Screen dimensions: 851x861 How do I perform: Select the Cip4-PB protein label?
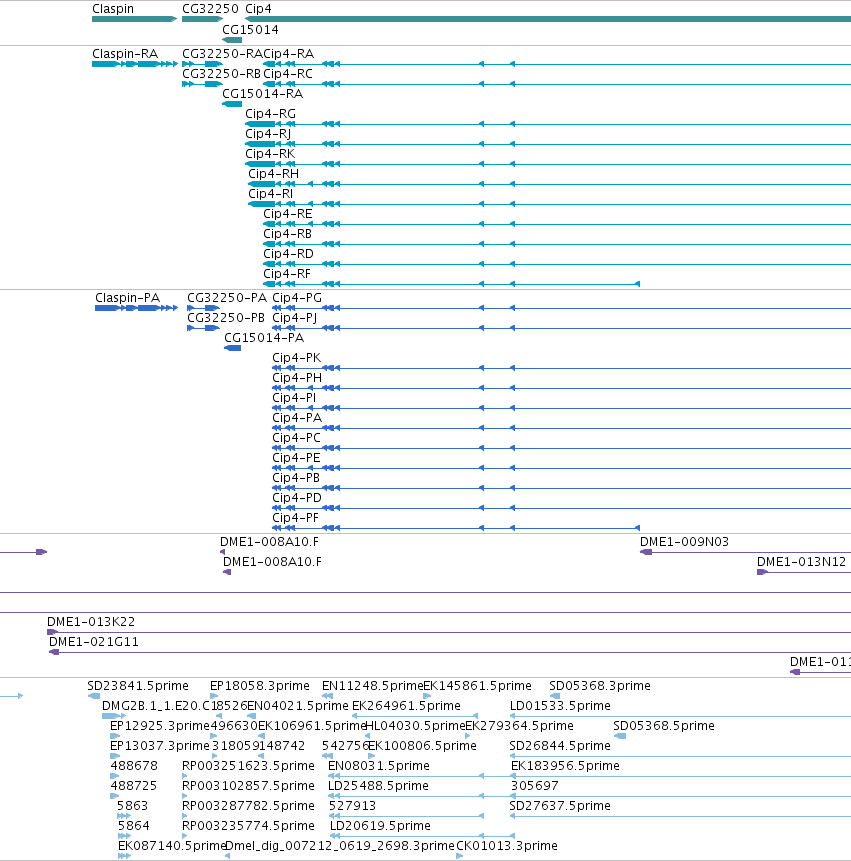click(x=296, y=478)
